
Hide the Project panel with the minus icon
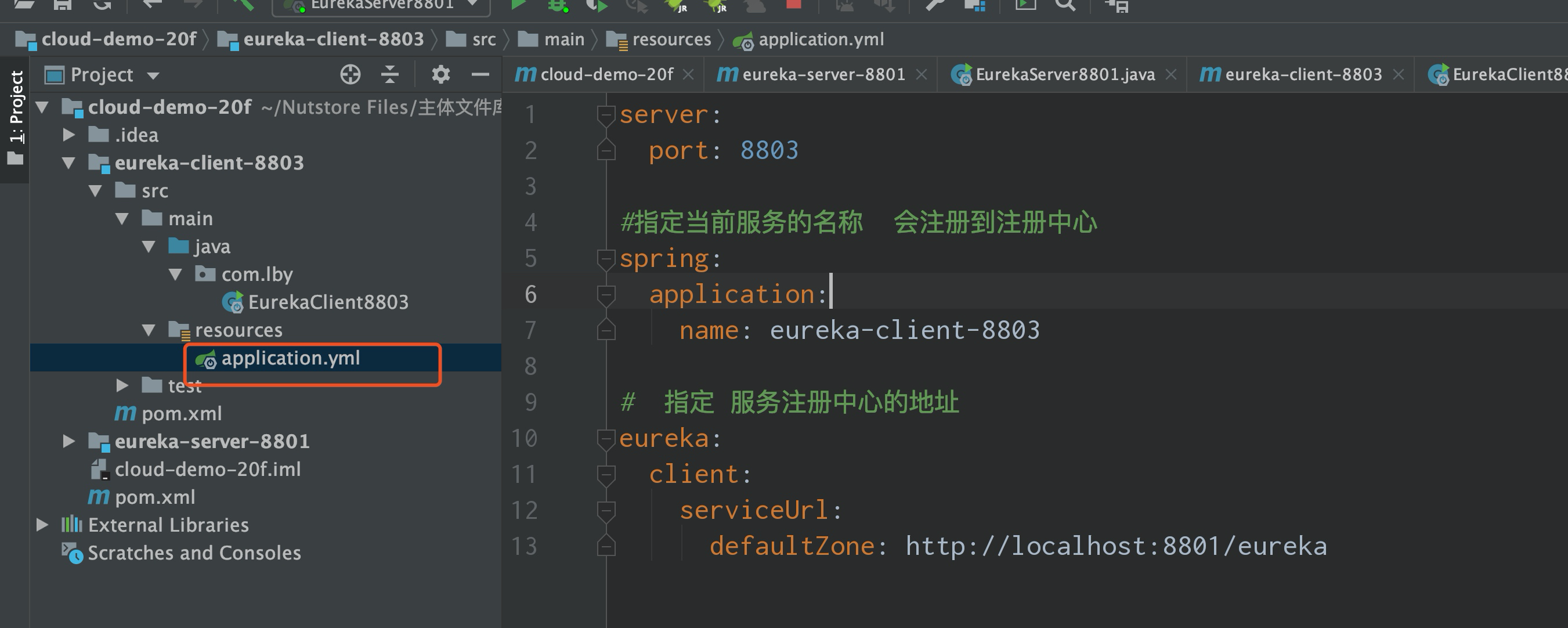(x=480, y=75)
